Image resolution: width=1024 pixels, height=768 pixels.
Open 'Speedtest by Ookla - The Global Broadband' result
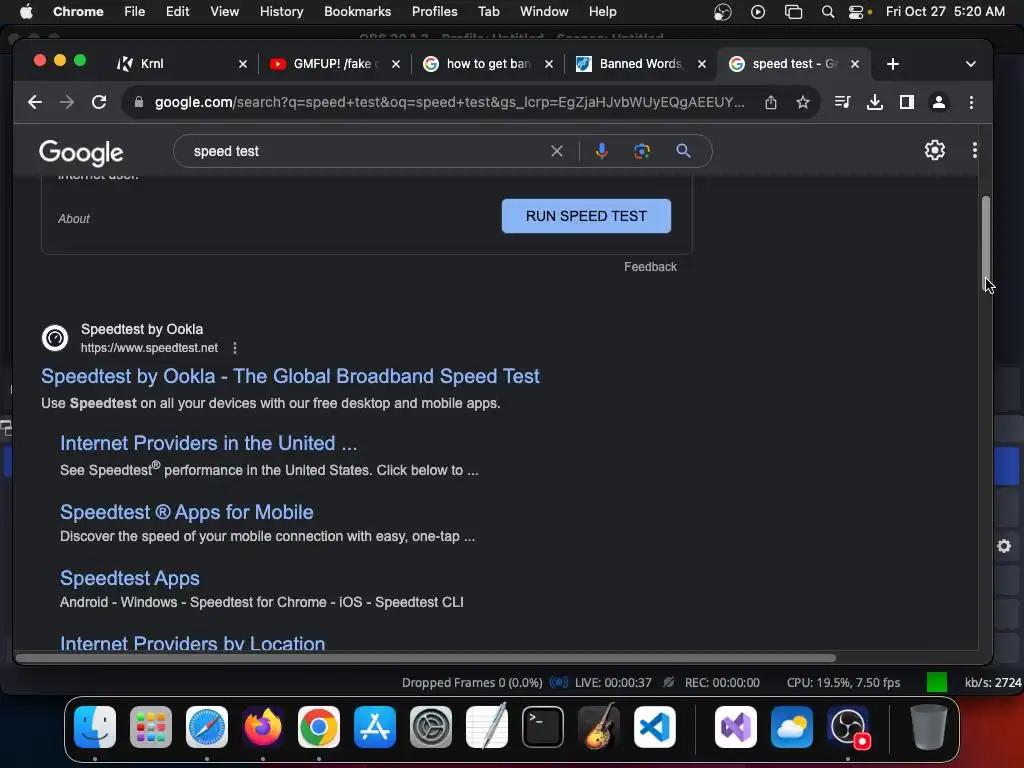(290, 376)
